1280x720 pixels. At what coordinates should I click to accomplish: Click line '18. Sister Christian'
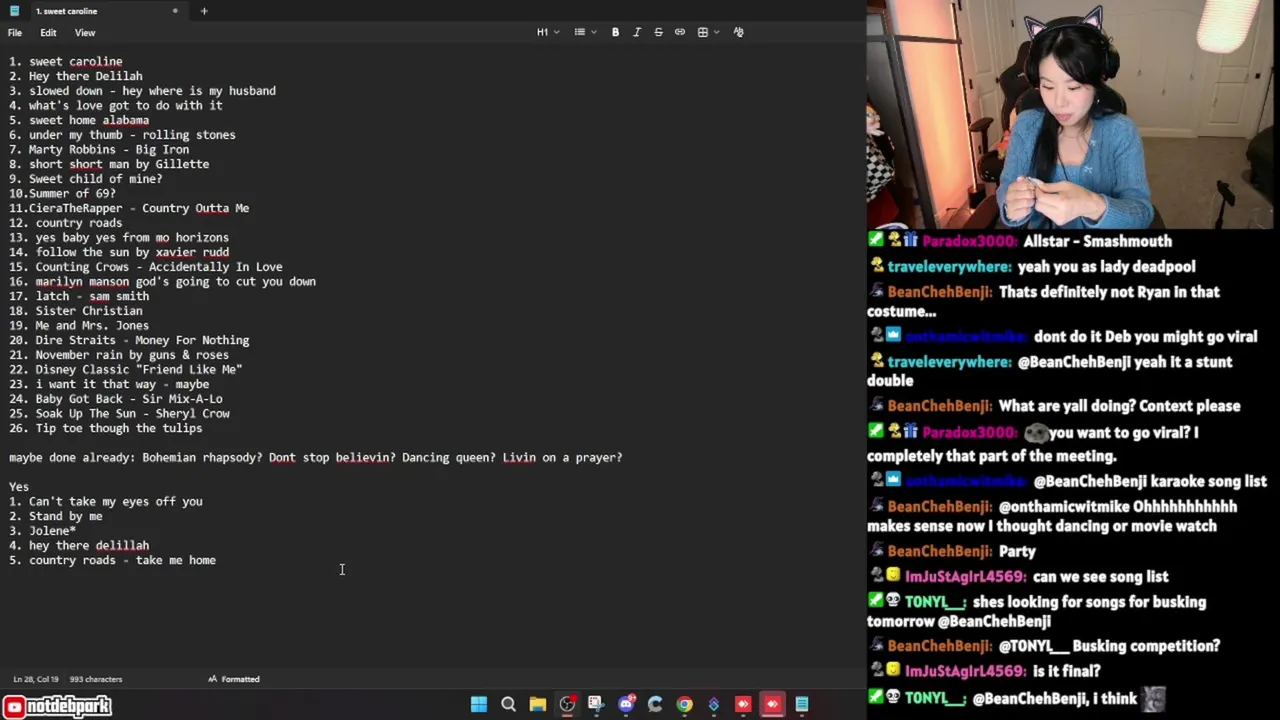point(76,311)
